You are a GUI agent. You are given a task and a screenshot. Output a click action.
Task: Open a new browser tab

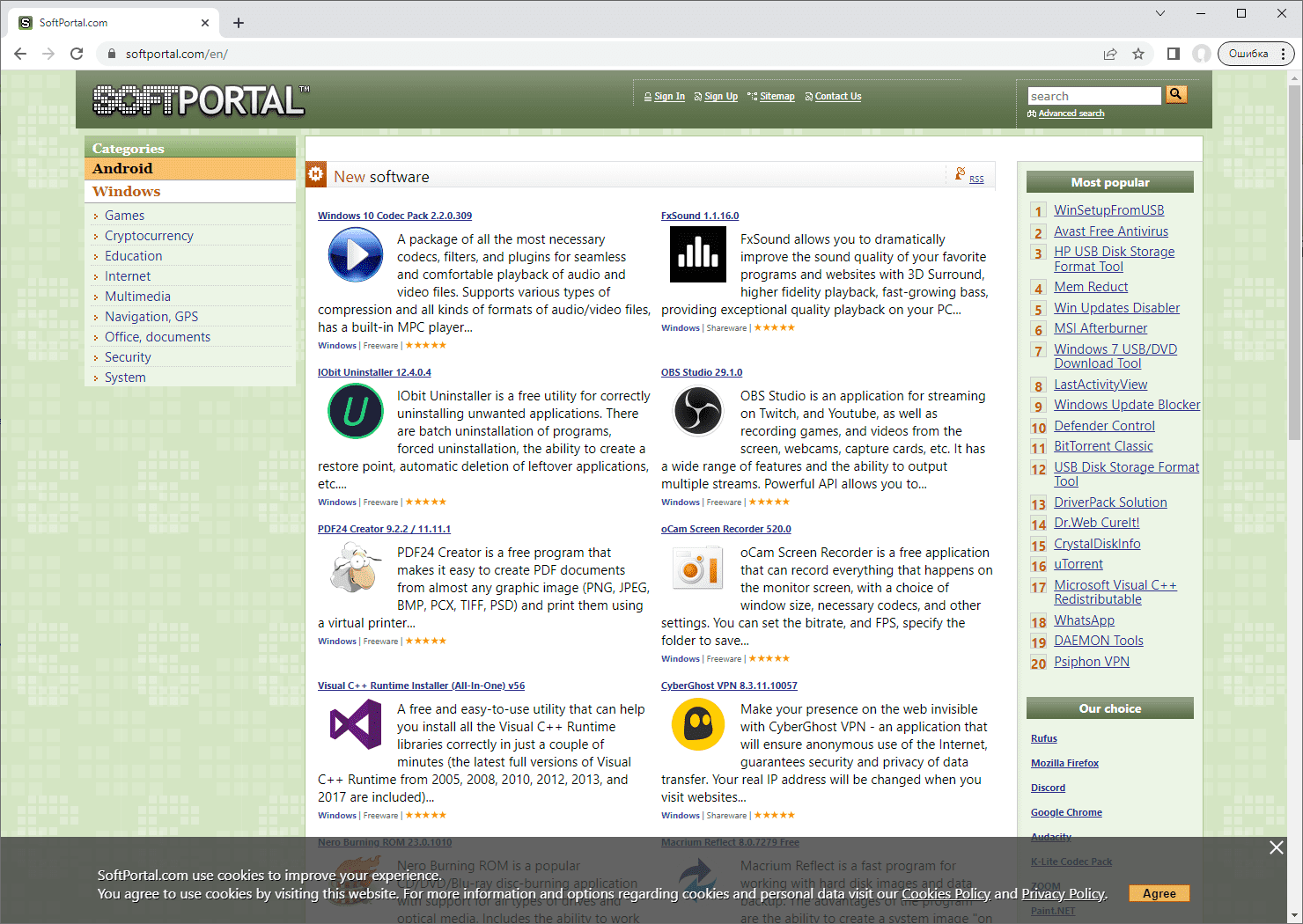[239, 23]
